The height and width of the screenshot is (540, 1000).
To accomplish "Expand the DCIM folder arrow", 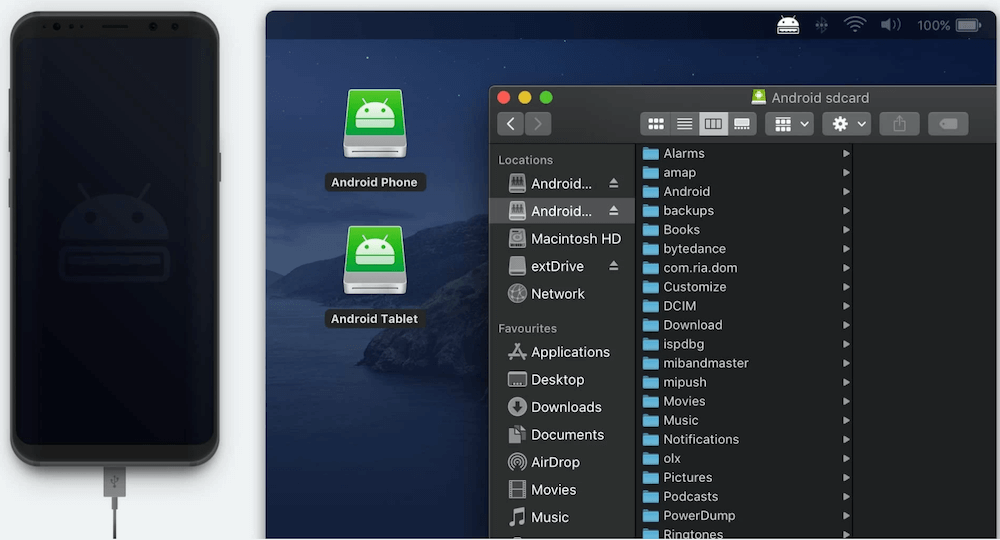I will point(846,306).
